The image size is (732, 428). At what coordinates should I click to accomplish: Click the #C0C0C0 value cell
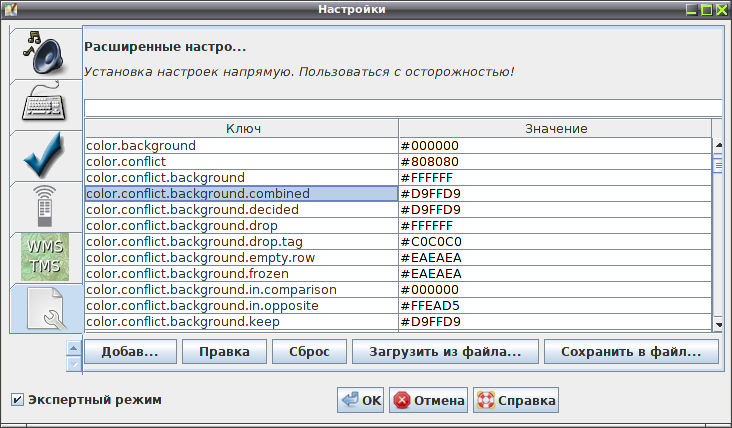pyautogui.click(x=555, y=241)
